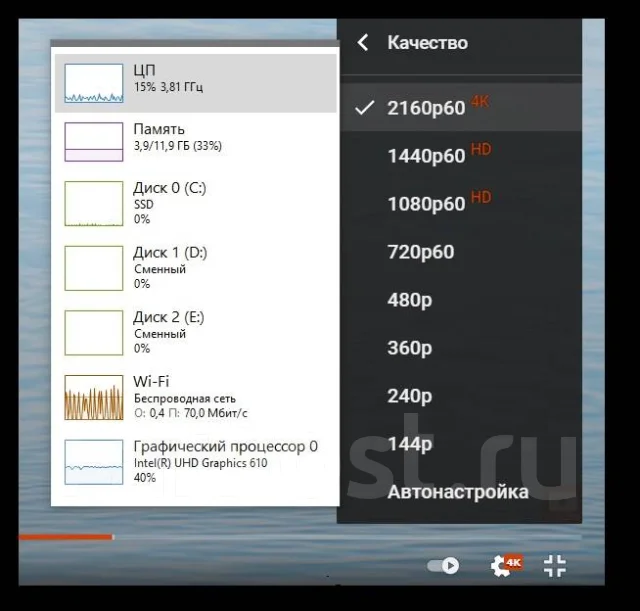Click the Качество menu header title
This screenshot has width=640, height=611.
(427, 42)
